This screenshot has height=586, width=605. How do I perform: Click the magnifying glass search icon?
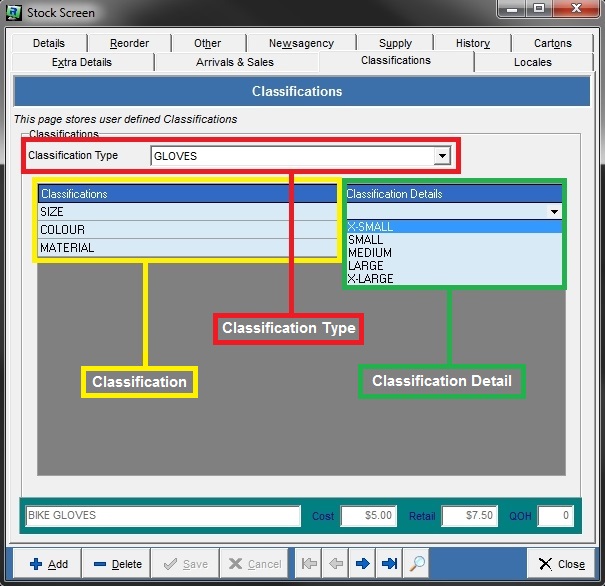(x=417, y=564)
